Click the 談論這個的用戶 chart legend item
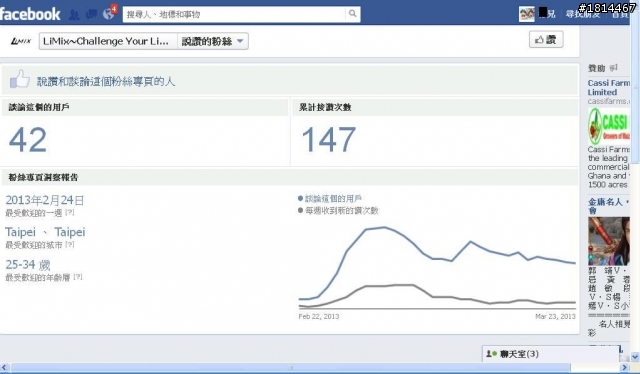Image resolution: width=640 pixels, height=374 pixels. (x=330, y=199)
